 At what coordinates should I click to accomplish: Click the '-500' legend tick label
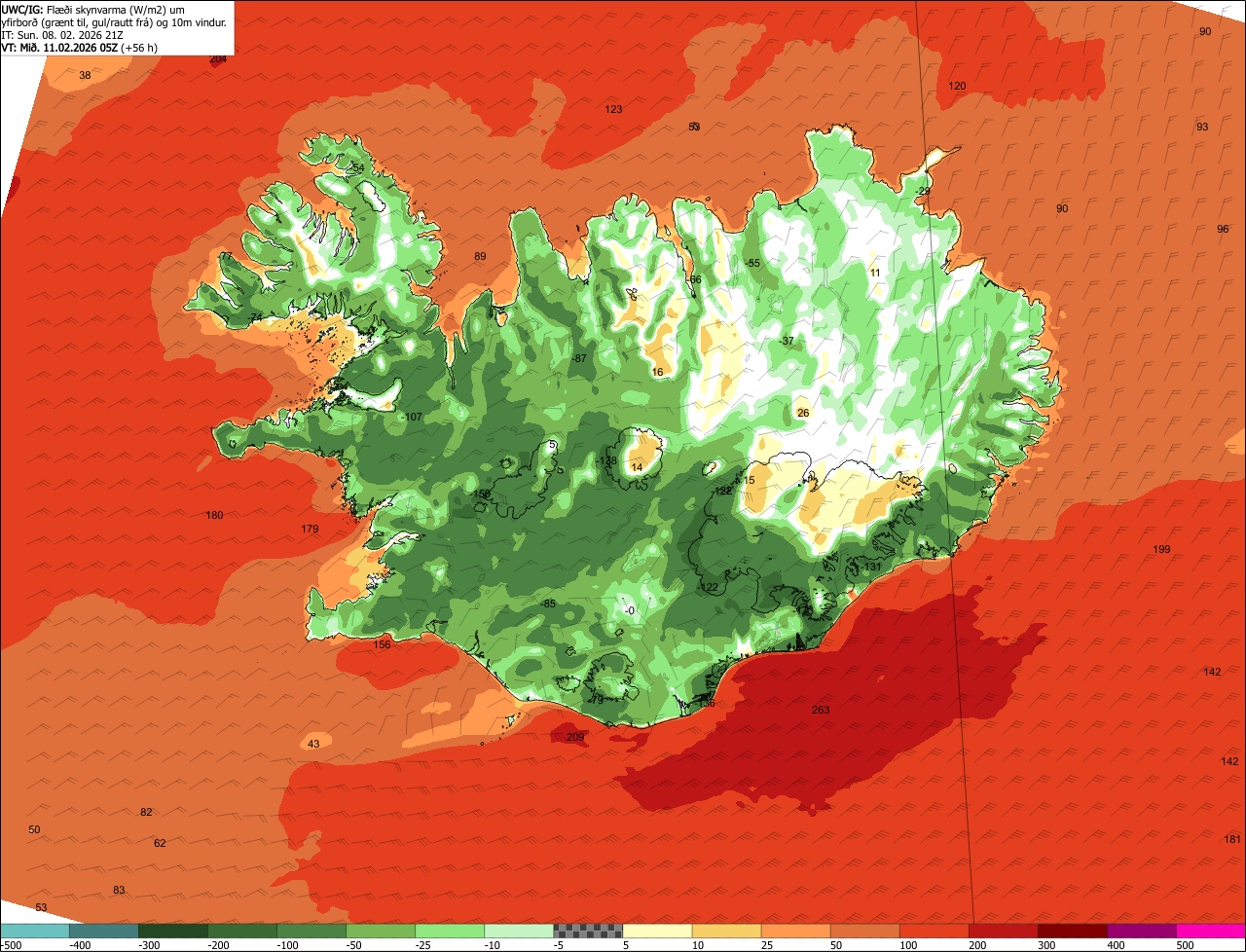11,944
